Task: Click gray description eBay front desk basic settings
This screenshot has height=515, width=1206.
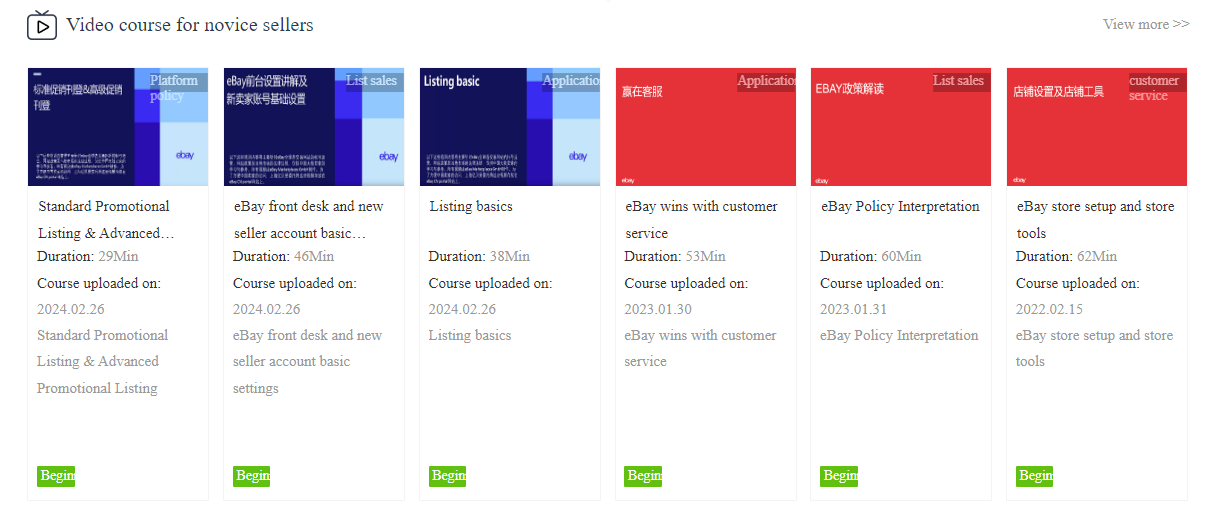Action: (308, 362)
